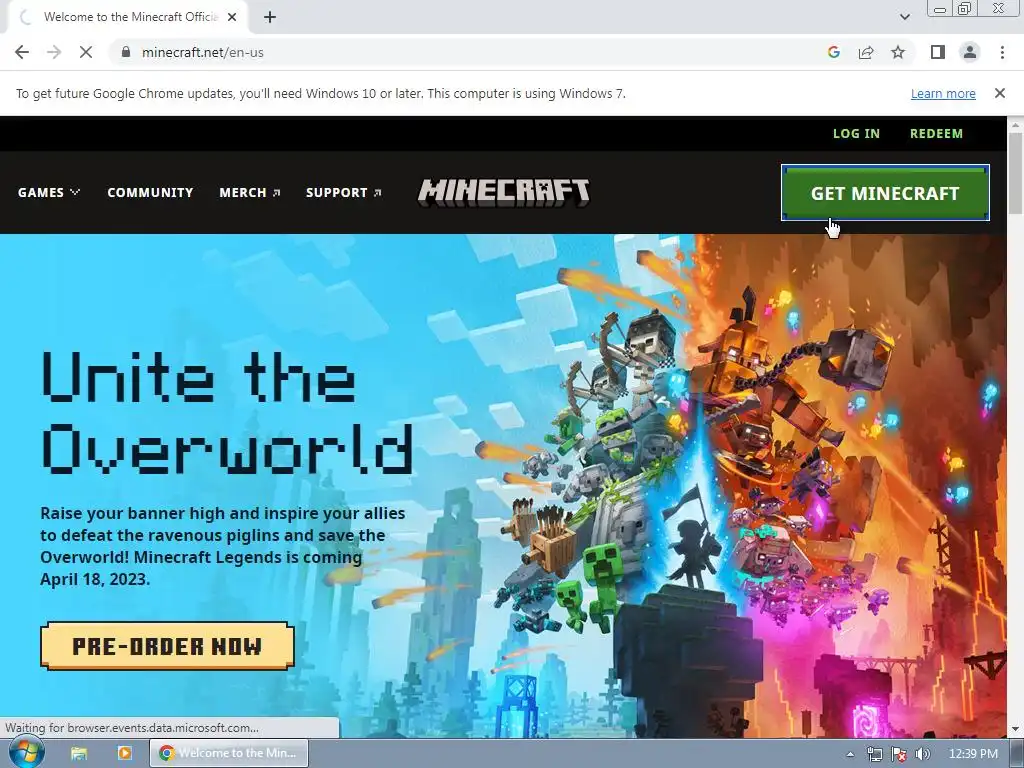Open the Chrome profile menu
1024x768 pixels.
[x=970, y=52]
